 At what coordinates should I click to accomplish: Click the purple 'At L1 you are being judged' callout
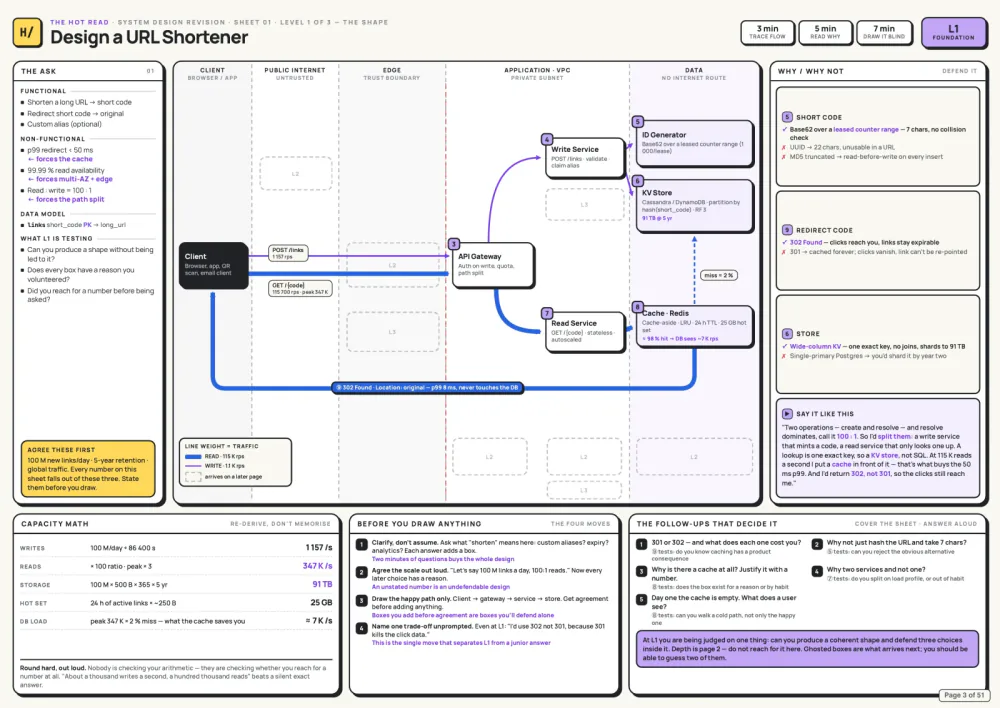coord(807,649)
